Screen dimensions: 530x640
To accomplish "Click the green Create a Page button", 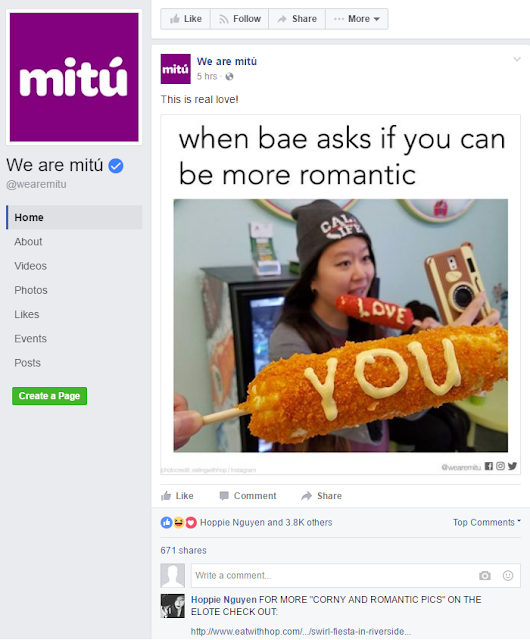I will click(x=49, y=396).
